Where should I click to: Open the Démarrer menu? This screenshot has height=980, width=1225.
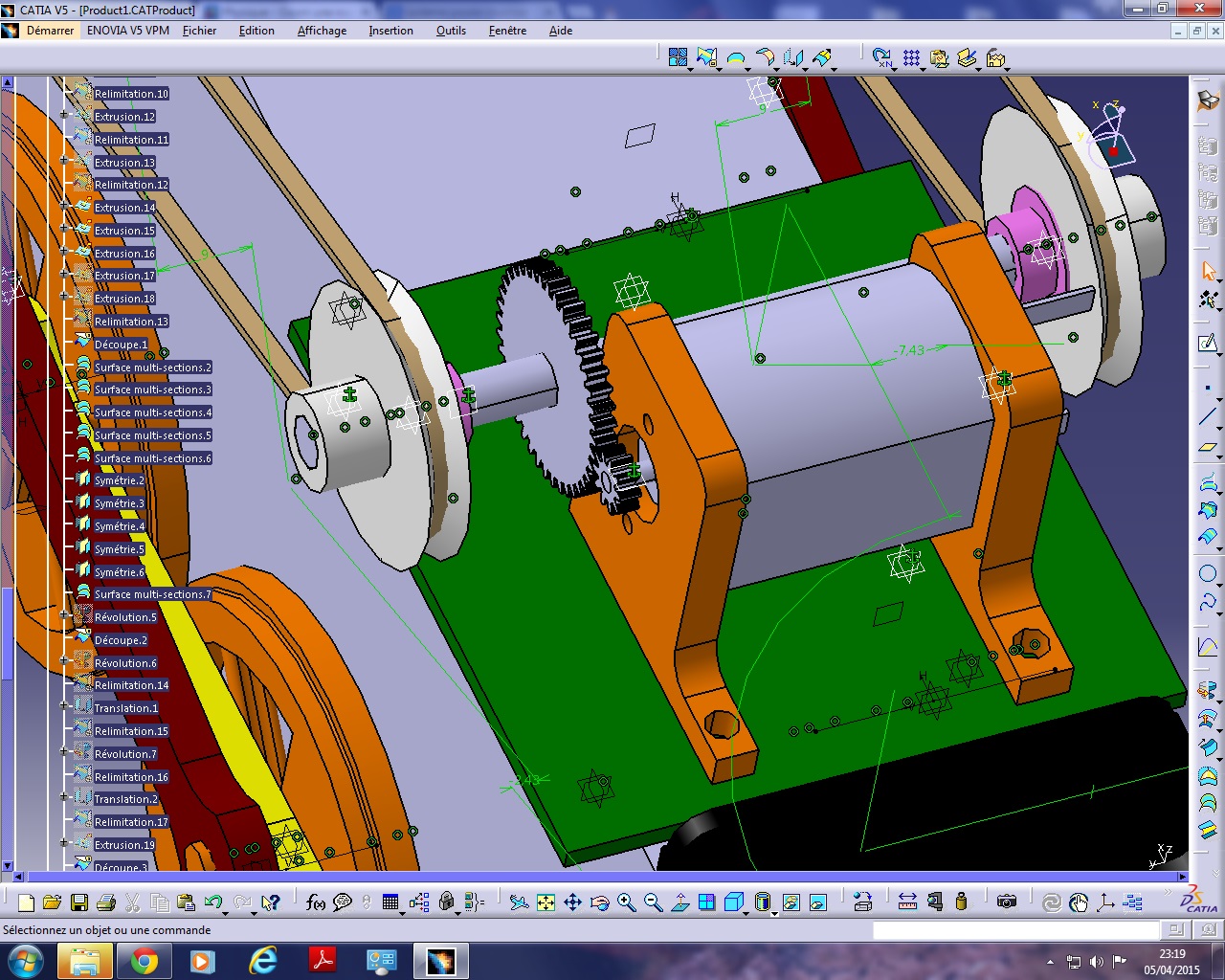point(50,31)
